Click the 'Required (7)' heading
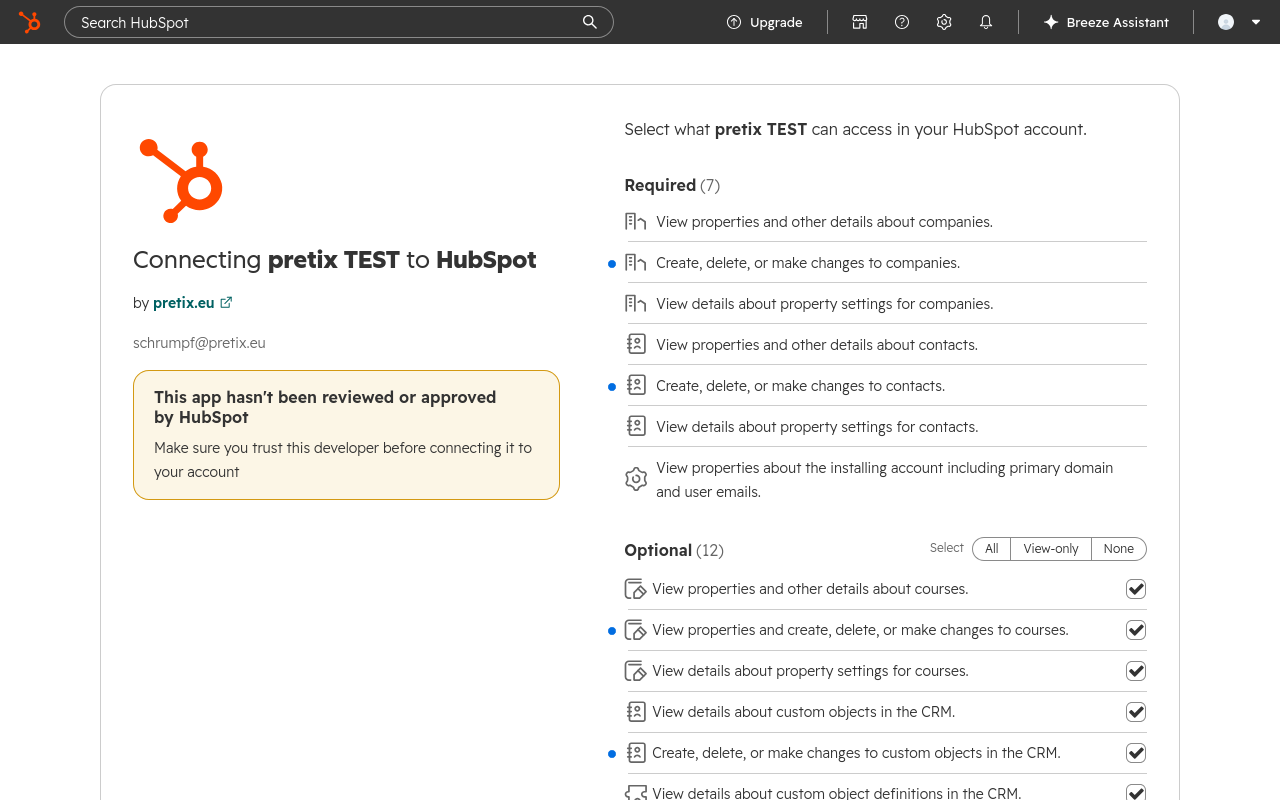1280x800 pixels. 672,185
